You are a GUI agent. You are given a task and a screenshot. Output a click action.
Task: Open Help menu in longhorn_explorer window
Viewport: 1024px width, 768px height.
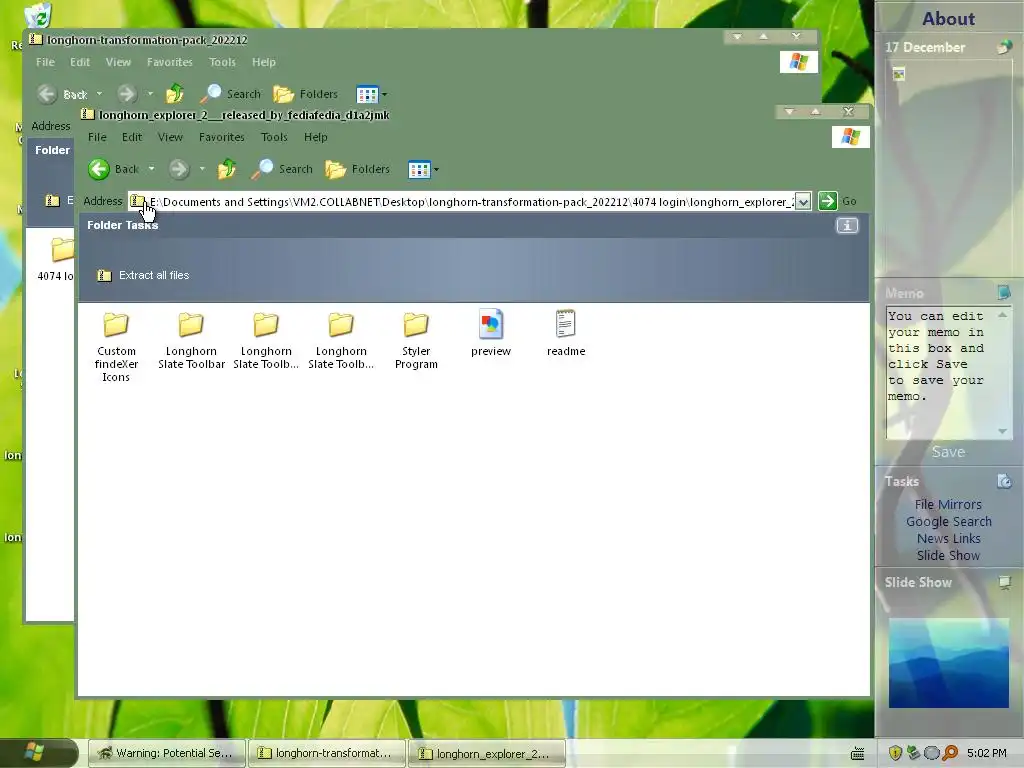[315, 137]
